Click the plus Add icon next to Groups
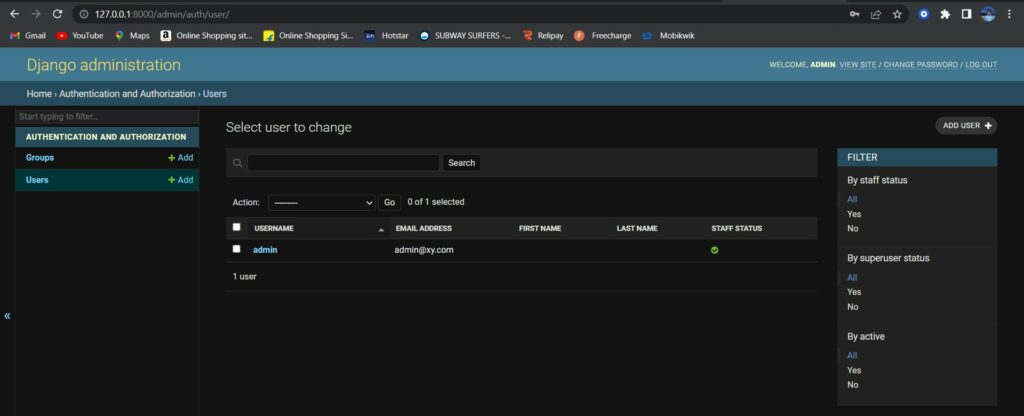This screenshot has height=416, width=1024. click(172, 158)
